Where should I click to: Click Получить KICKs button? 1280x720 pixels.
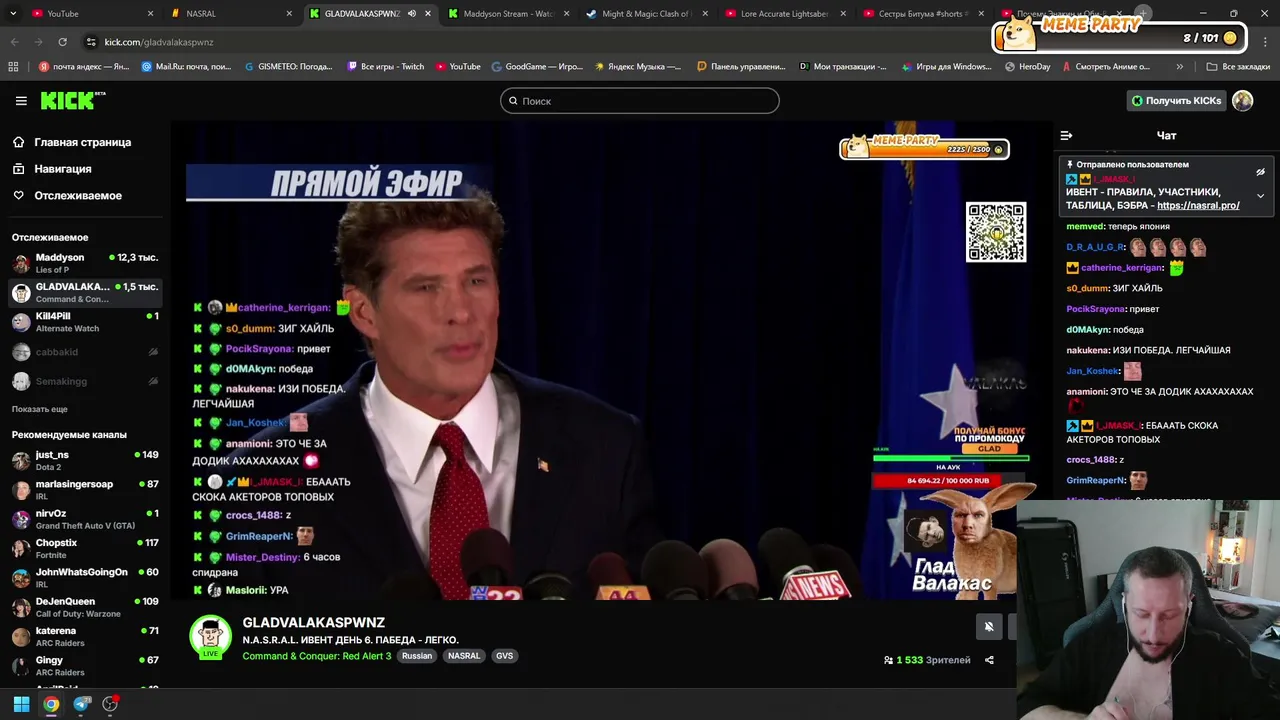[x=1176, y=100]
